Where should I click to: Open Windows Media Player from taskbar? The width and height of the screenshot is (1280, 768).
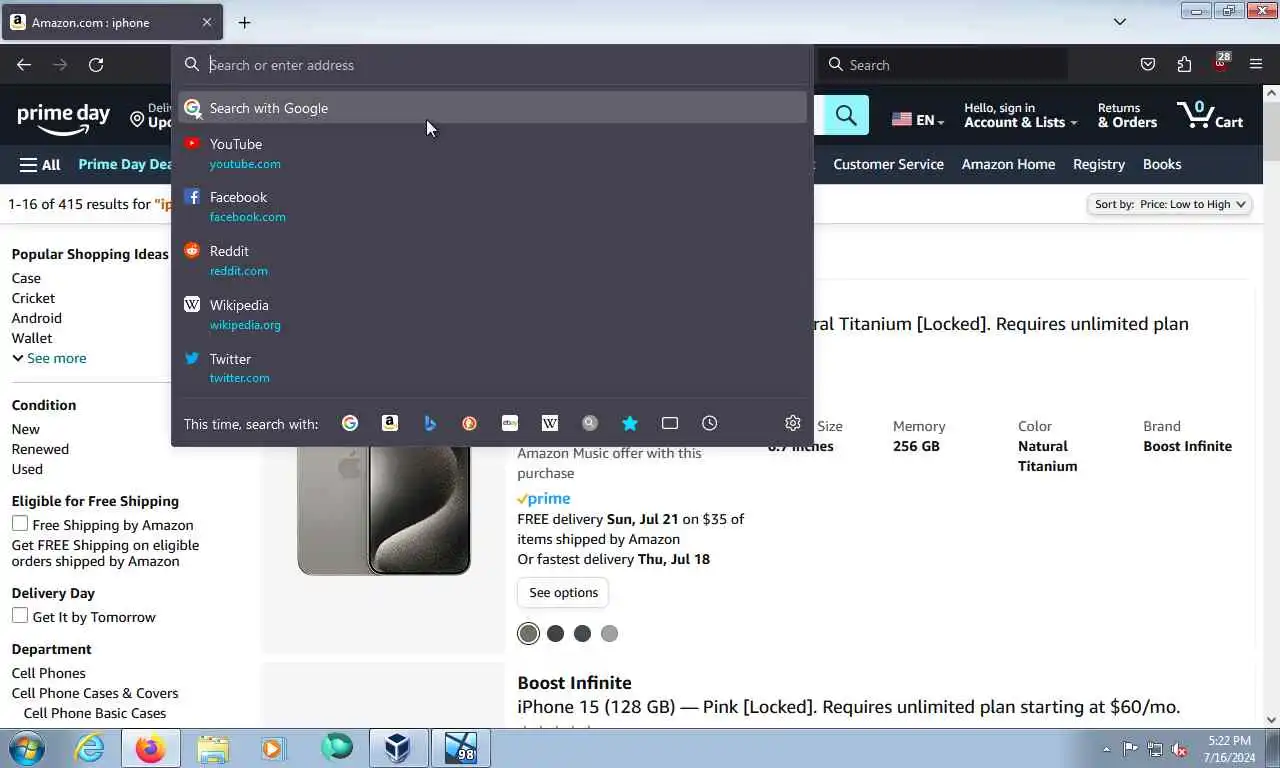(x=273, y=748)
